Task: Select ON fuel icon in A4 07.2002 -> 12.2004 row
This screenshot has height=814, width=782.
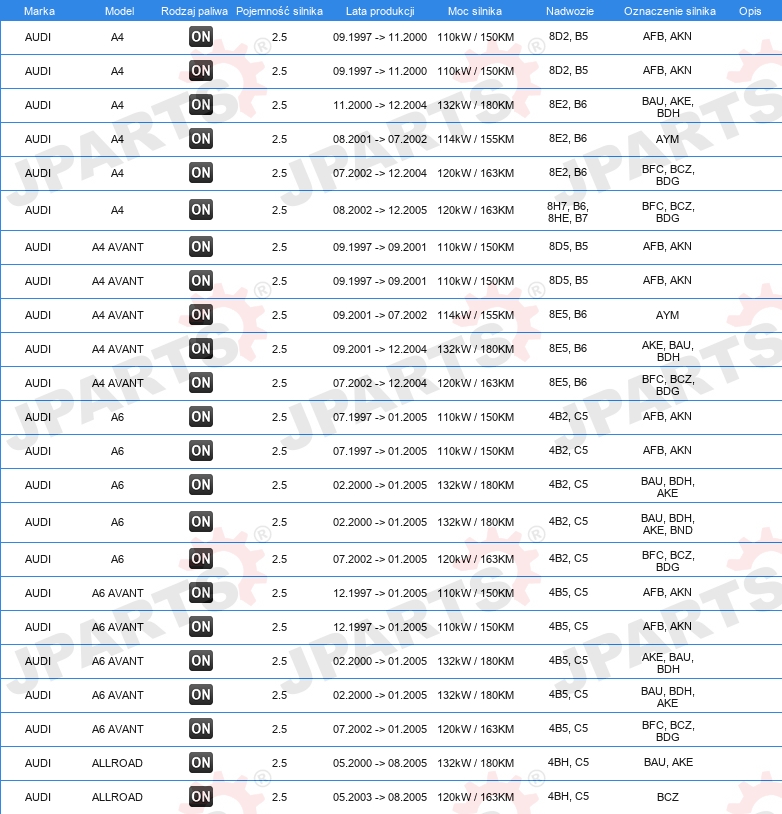Action: tap(201, 173)
